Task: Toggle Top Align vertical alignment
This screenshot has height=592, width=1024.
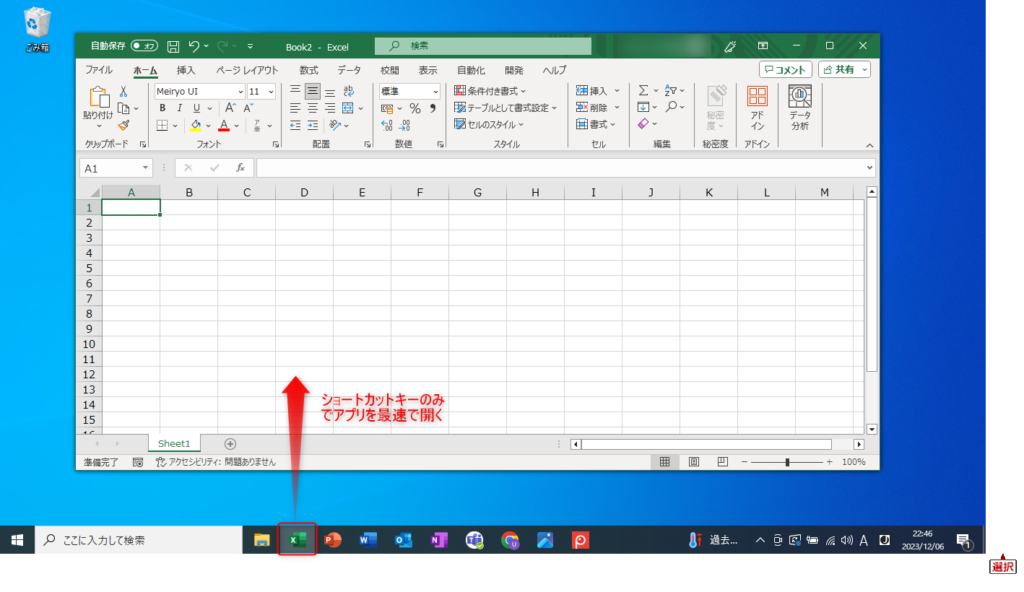Action: 295,91
